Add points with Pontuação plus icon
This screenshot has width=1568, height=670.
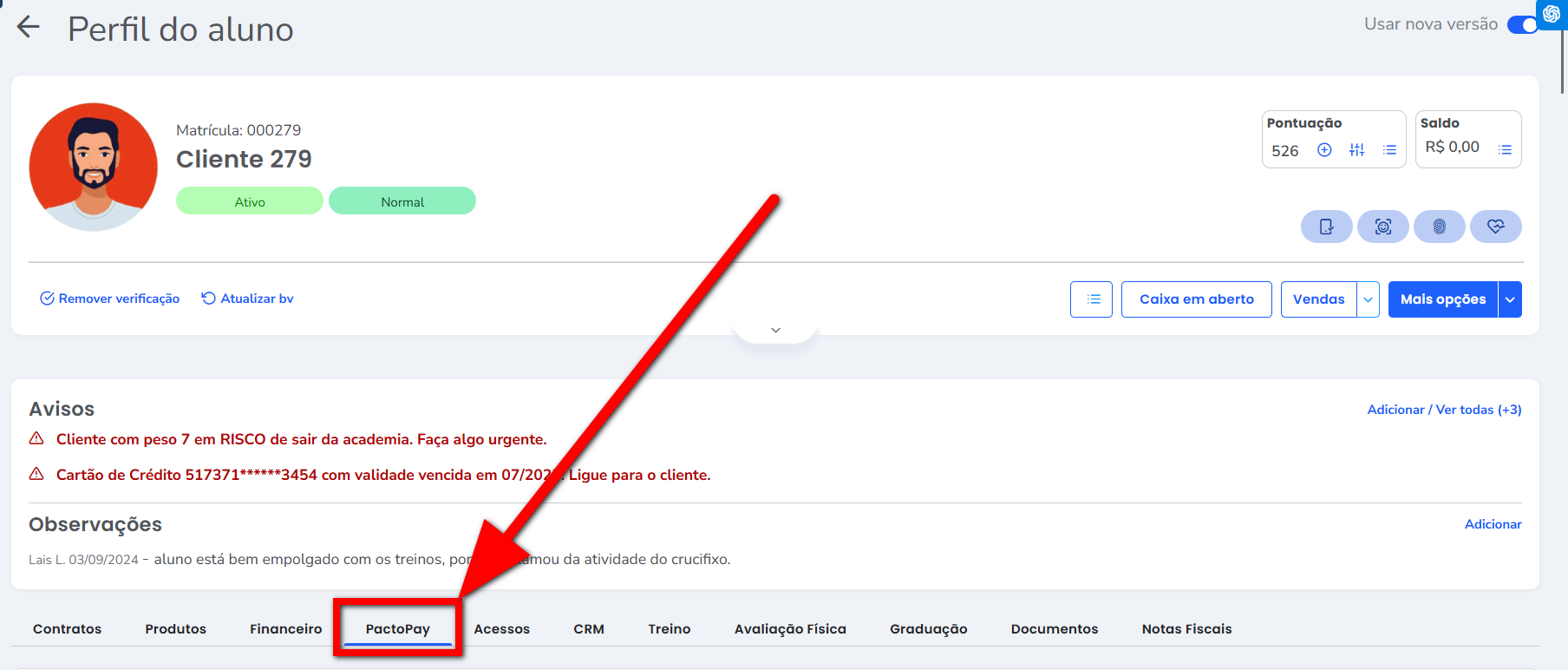point(1324,150)
